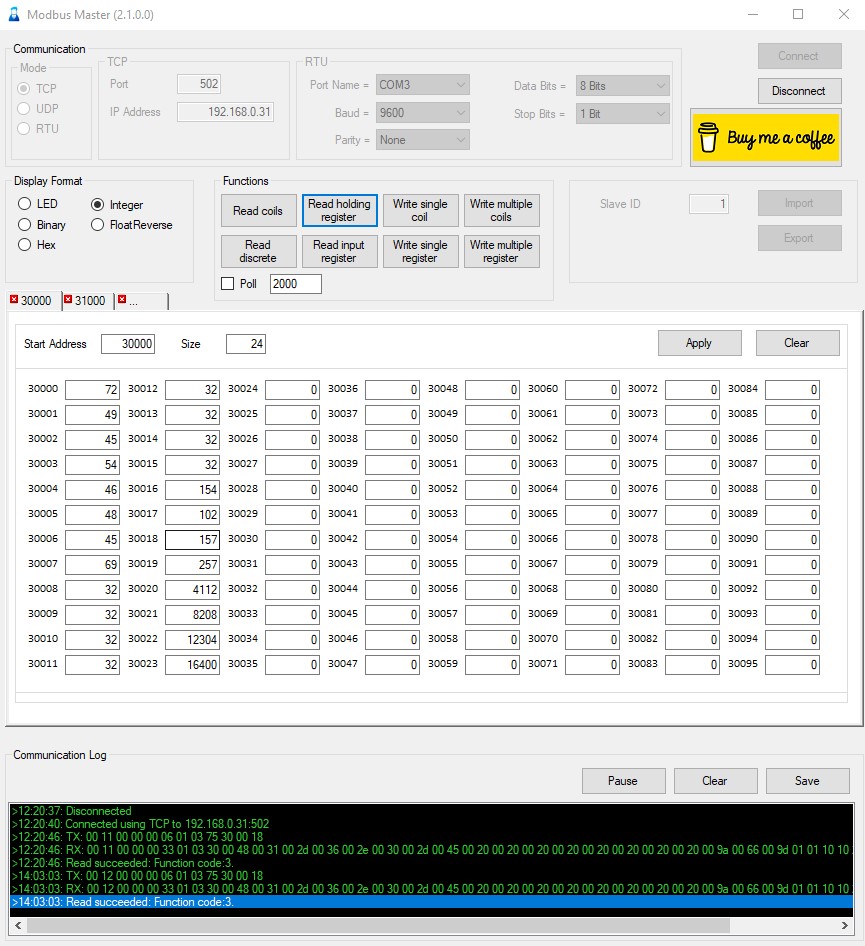Viewport: 865px width, 946px height.
Task: Close the 30000 tab using its red X icon
Action: click(14, 300)
